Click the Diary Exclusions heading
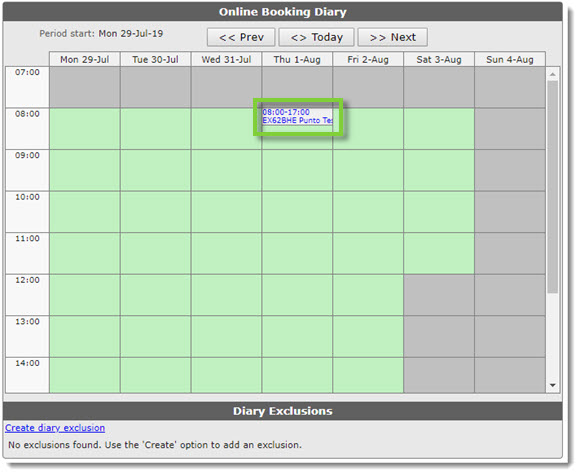The width and height of the screenshot is (580, 475). click(283, 411)
